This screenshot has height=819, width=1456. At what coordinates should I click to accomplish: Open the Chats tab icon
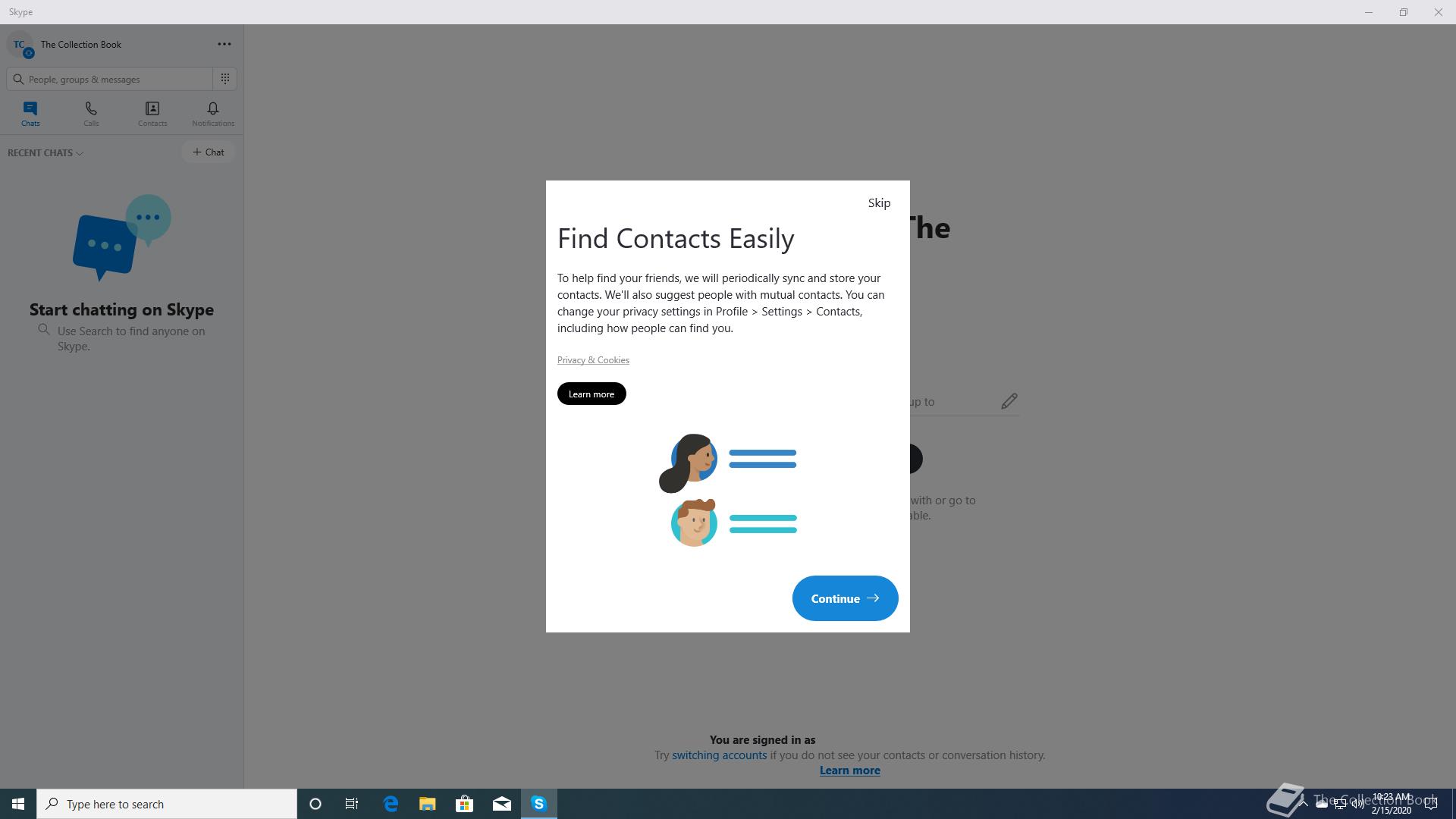point(30,108)
